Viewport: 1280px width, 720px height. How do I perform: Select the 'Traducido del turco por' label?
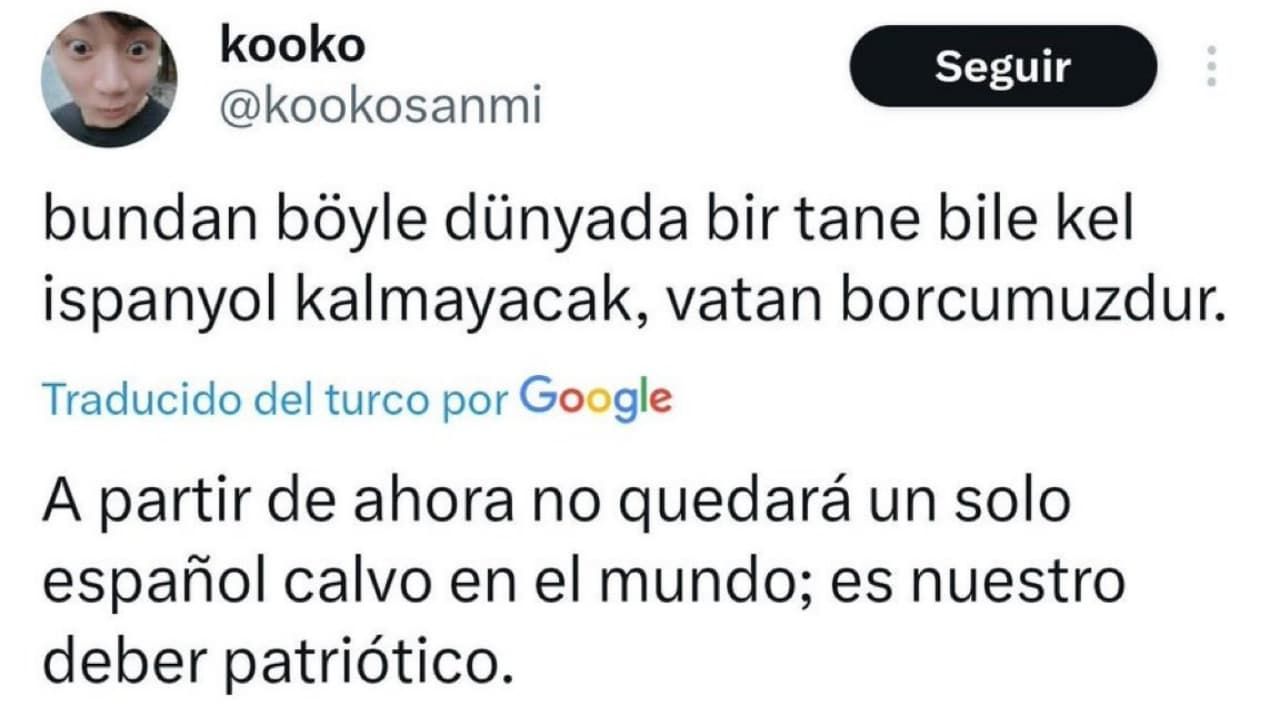277,400
